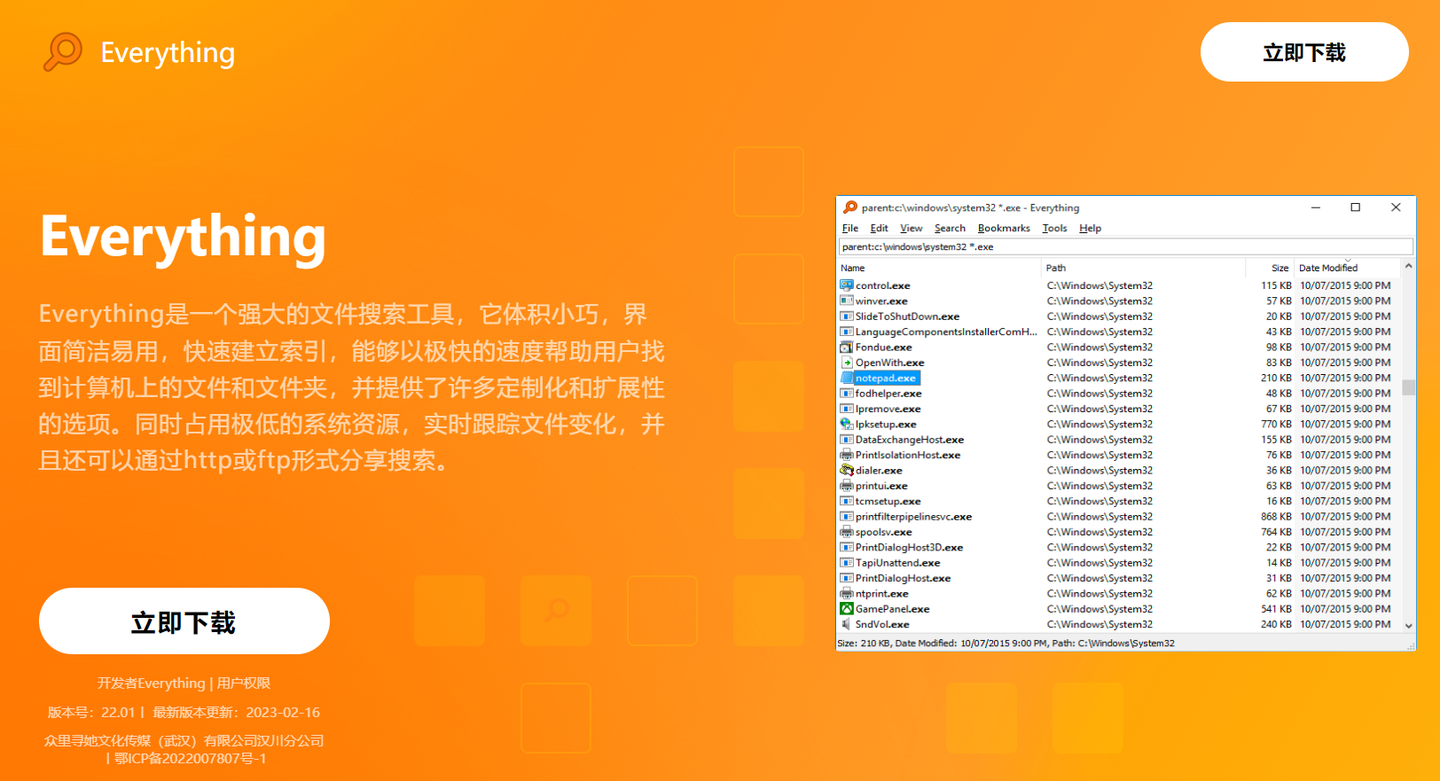The image size is (1440, 781).
Task: Click the winver.exe file icon
Action: pos(847,301)
